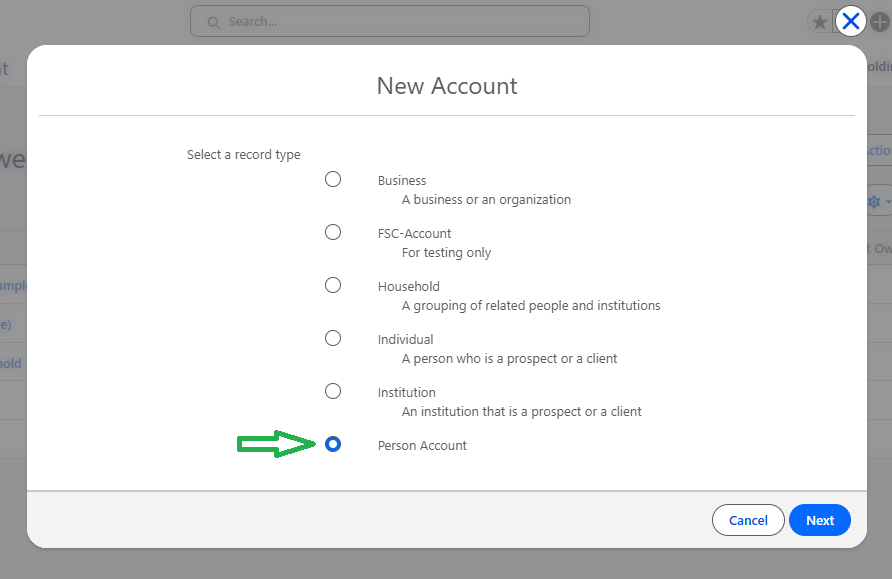Choose the Household record type radio
This screenshot has width=892, height=579.
(333, 285)
